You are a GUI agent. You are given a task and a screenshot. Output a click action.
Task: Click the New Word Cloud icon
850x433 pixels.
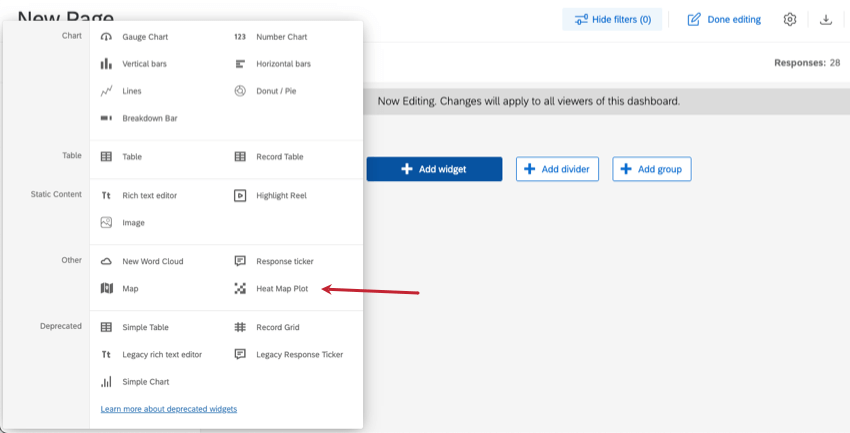pyautogui.click(x=106, y=261)
